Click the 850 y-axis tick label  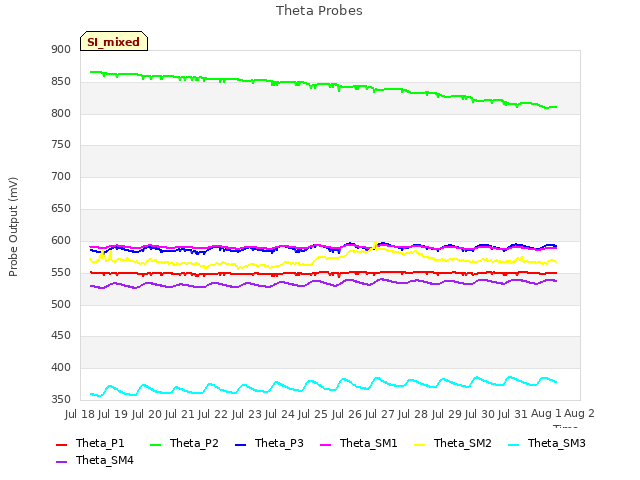61,82
